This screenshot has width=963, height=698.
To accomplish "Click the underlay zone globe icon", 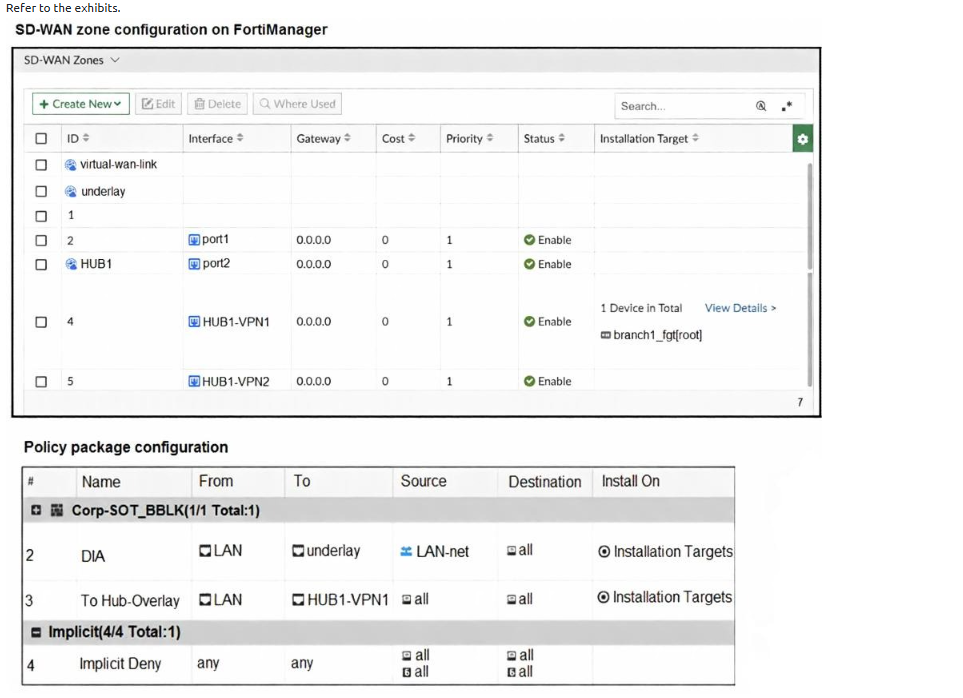I will pyautogui.click(x=71, y=192).
